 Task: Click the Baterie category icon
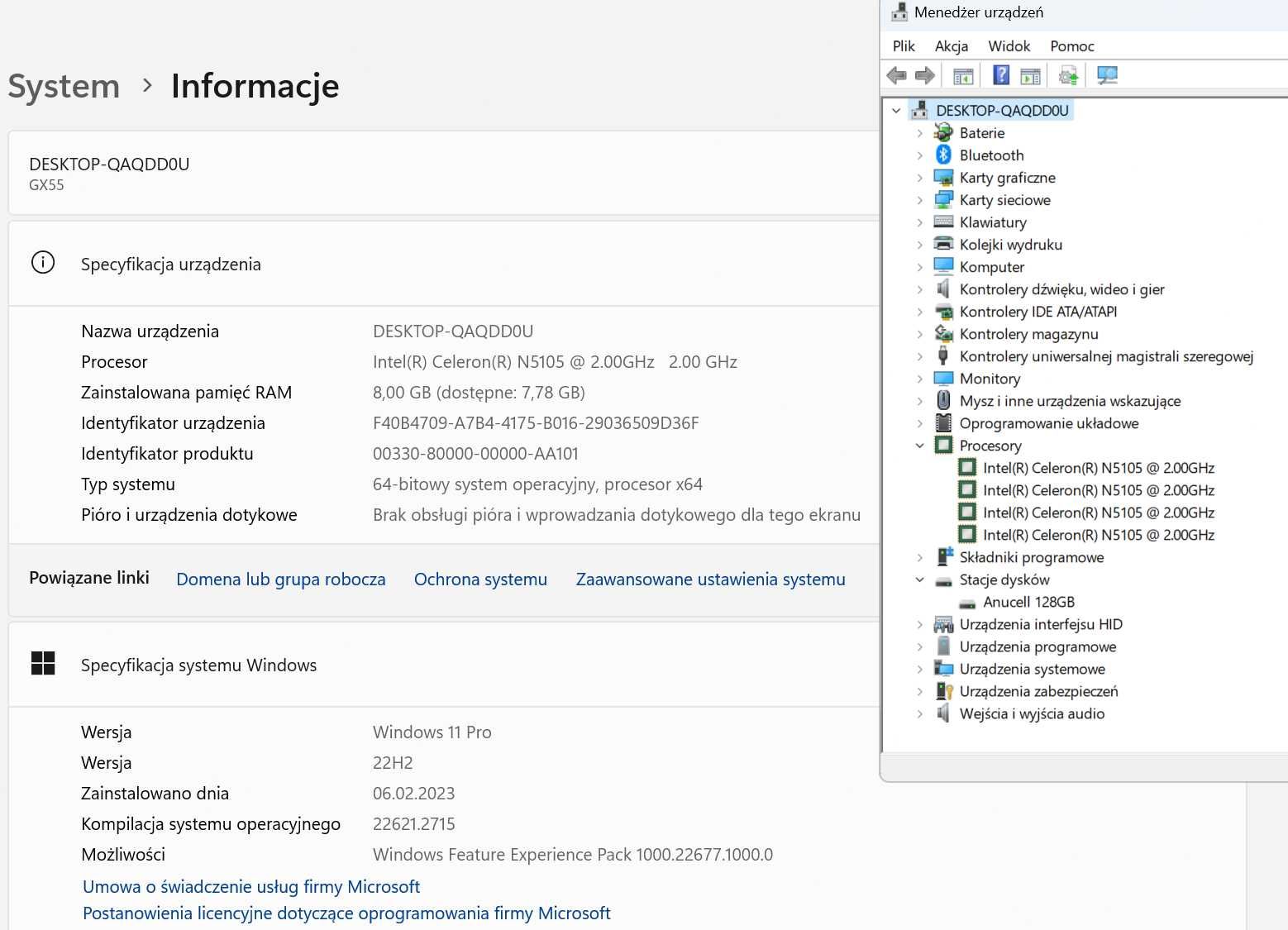pyautogui.click(x=943, y=132)
